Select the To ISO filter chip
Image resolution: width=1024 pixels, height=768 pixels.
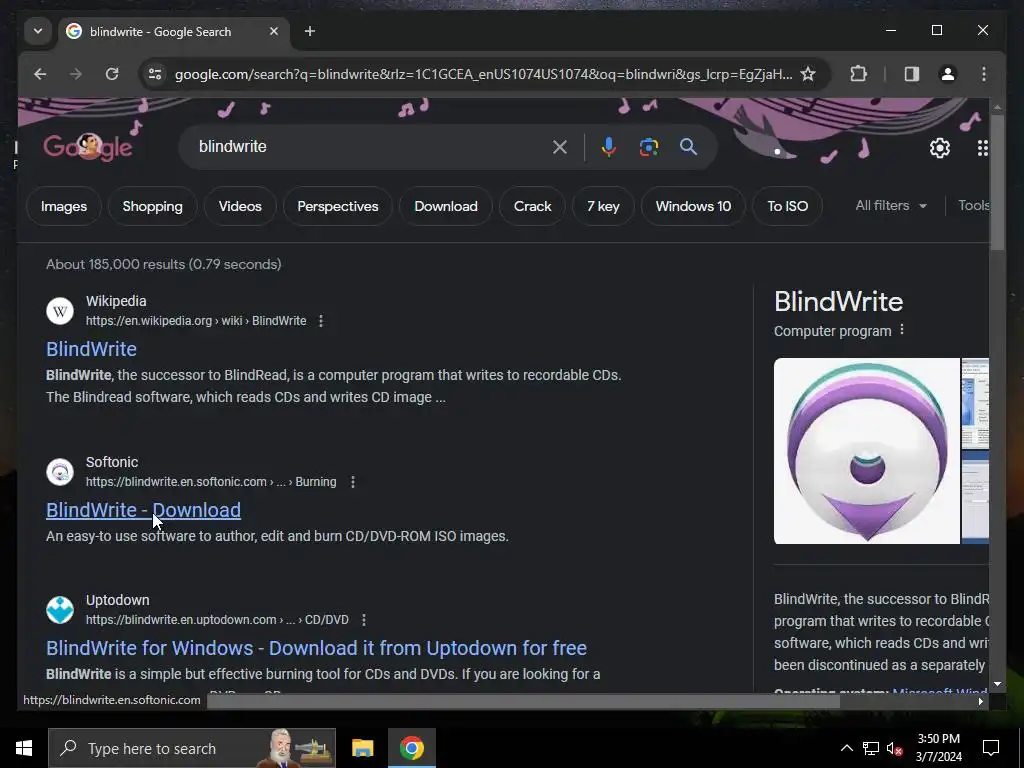pos(788,206)
